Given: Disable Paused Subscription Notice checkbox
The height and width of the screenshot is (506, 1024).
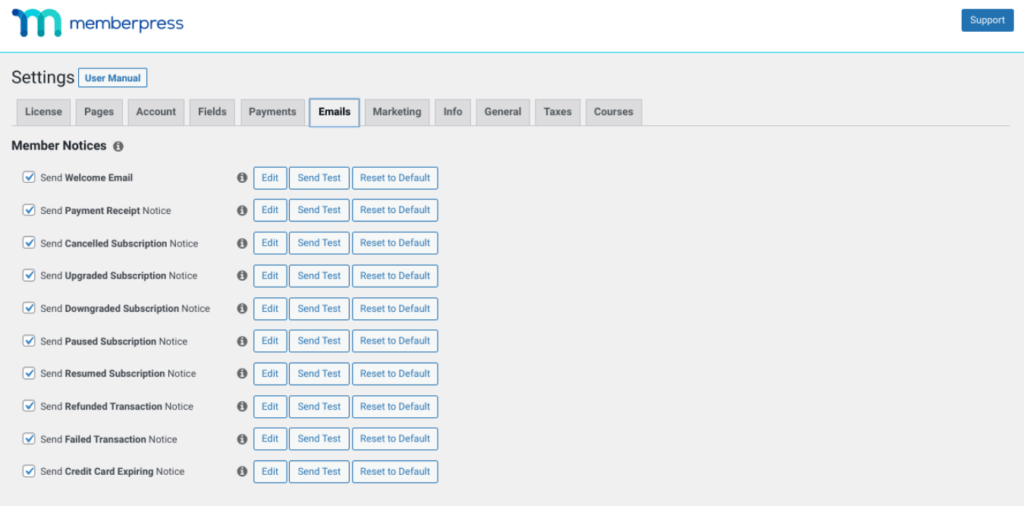Looking at the screenshot, I should (x=29, y=340).
